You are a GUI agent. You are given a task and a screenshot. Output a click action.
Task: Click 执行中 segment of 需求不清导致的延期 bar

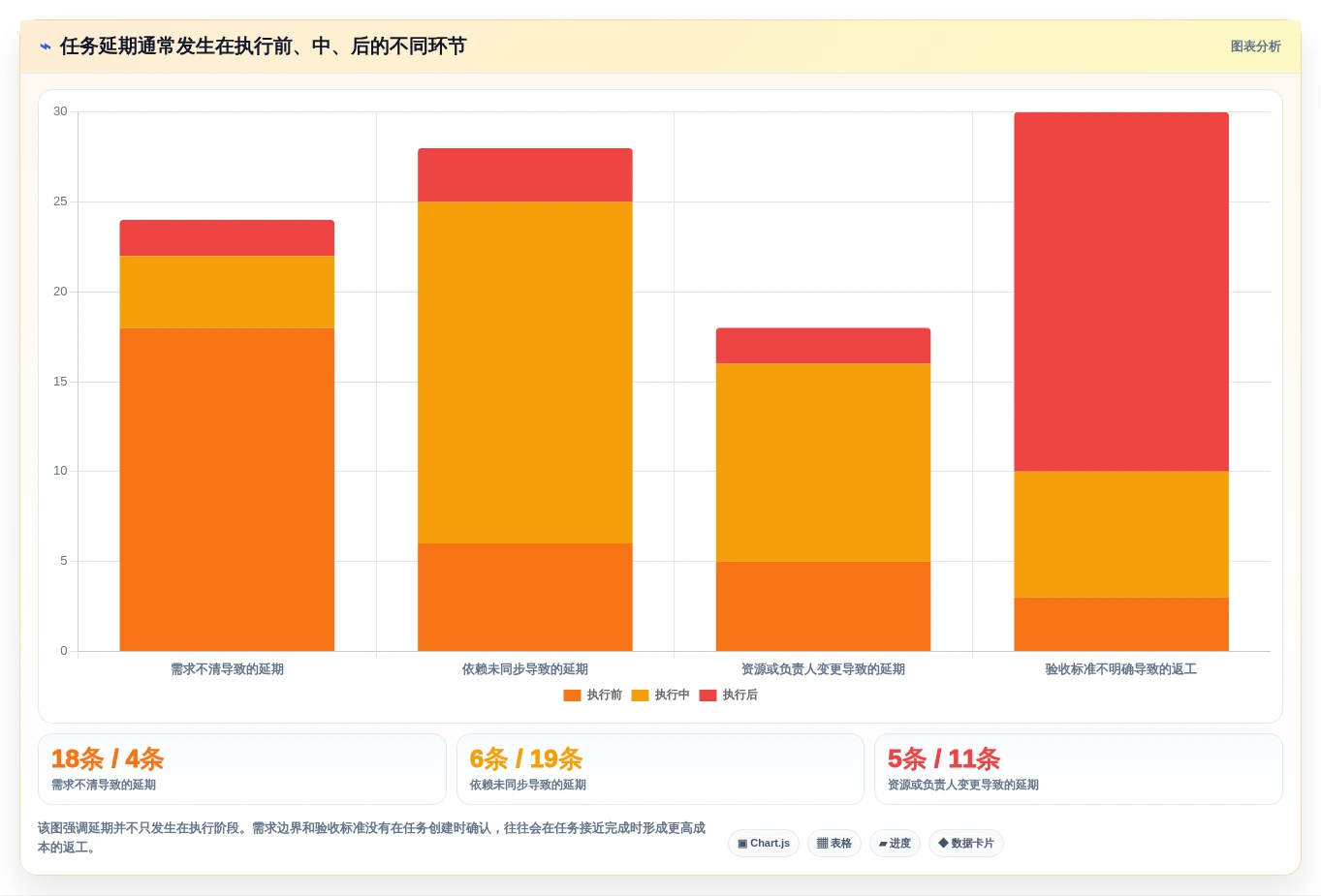tap(227, 292)
